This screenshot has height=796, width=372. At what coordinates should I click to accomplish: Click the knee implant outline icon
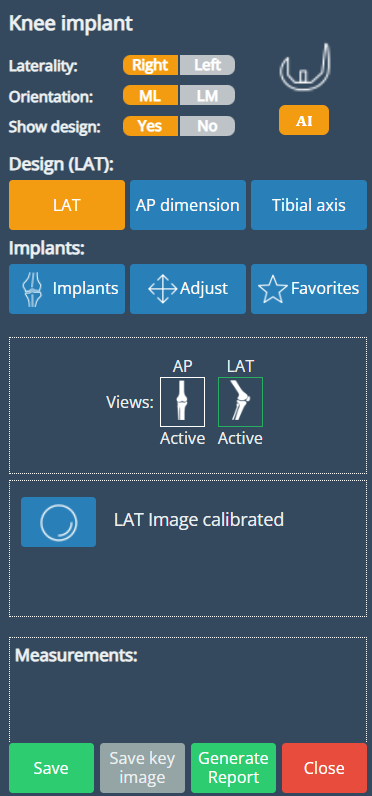(x=305, y=70)
